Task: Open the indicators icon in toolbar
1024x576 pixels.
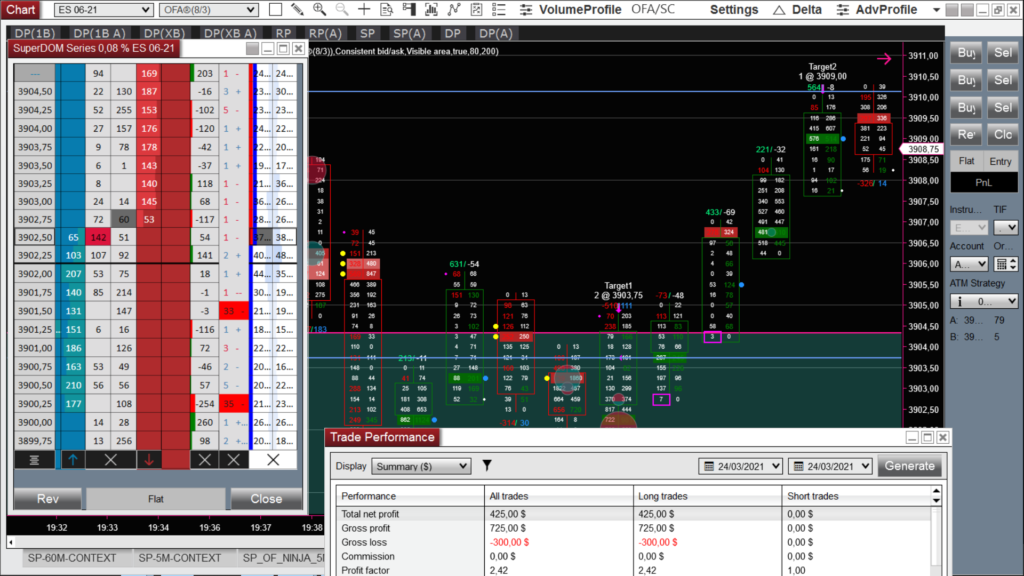Action: [x=431, y=9]
